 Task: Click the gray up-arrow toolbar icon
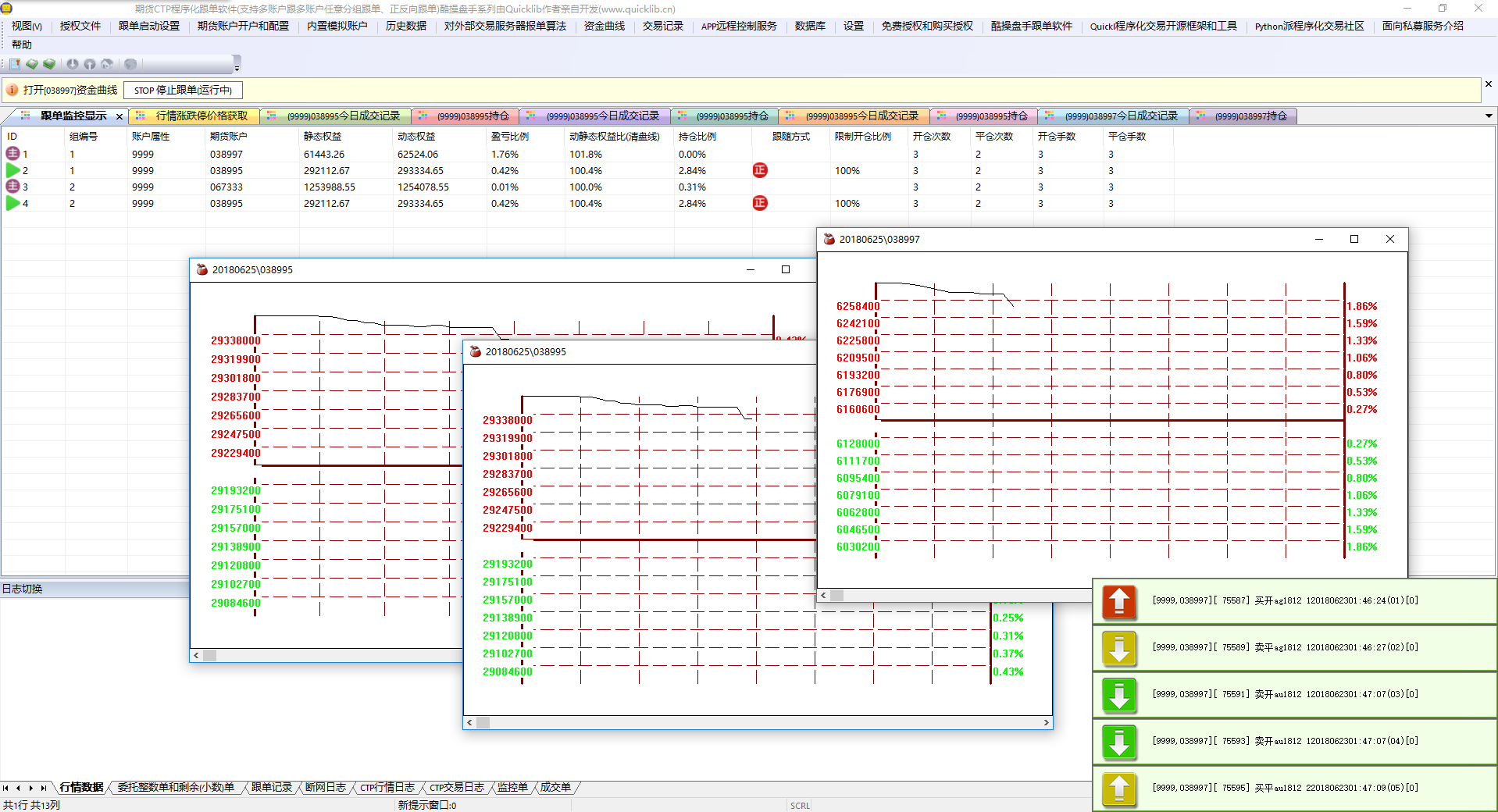point(90,64)
